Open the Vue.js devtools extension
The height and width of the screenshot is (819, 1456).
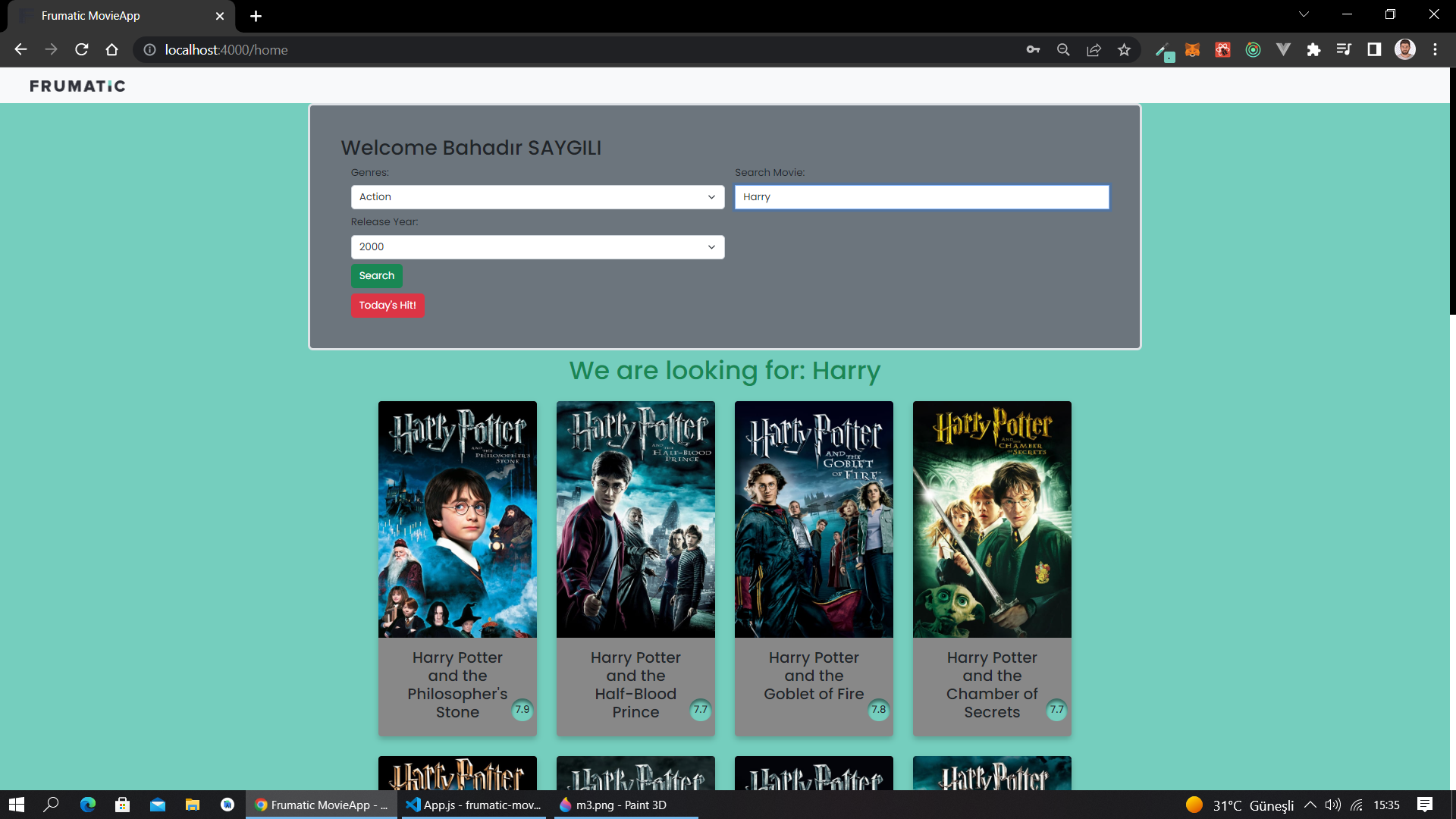coord(1283,49)
